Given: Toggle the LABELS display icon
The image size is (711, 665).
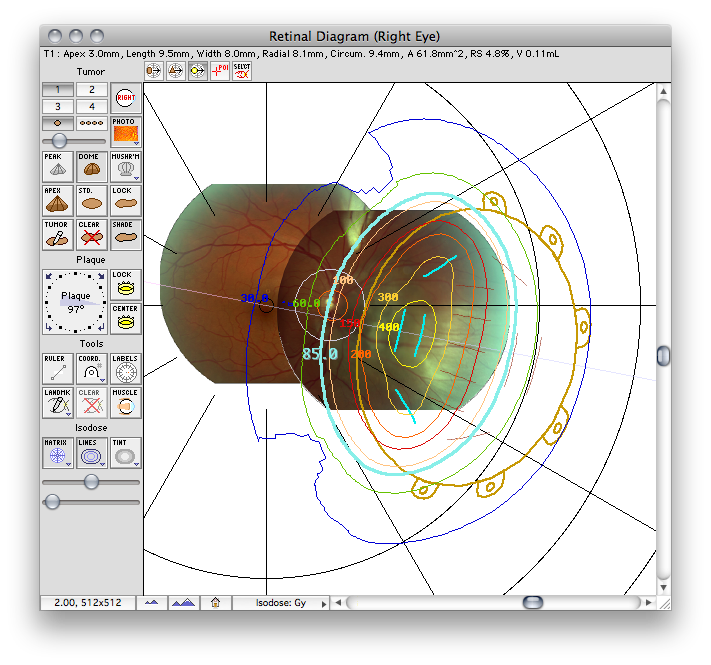Looking at the screenshot, I should (x=126, y=369).
